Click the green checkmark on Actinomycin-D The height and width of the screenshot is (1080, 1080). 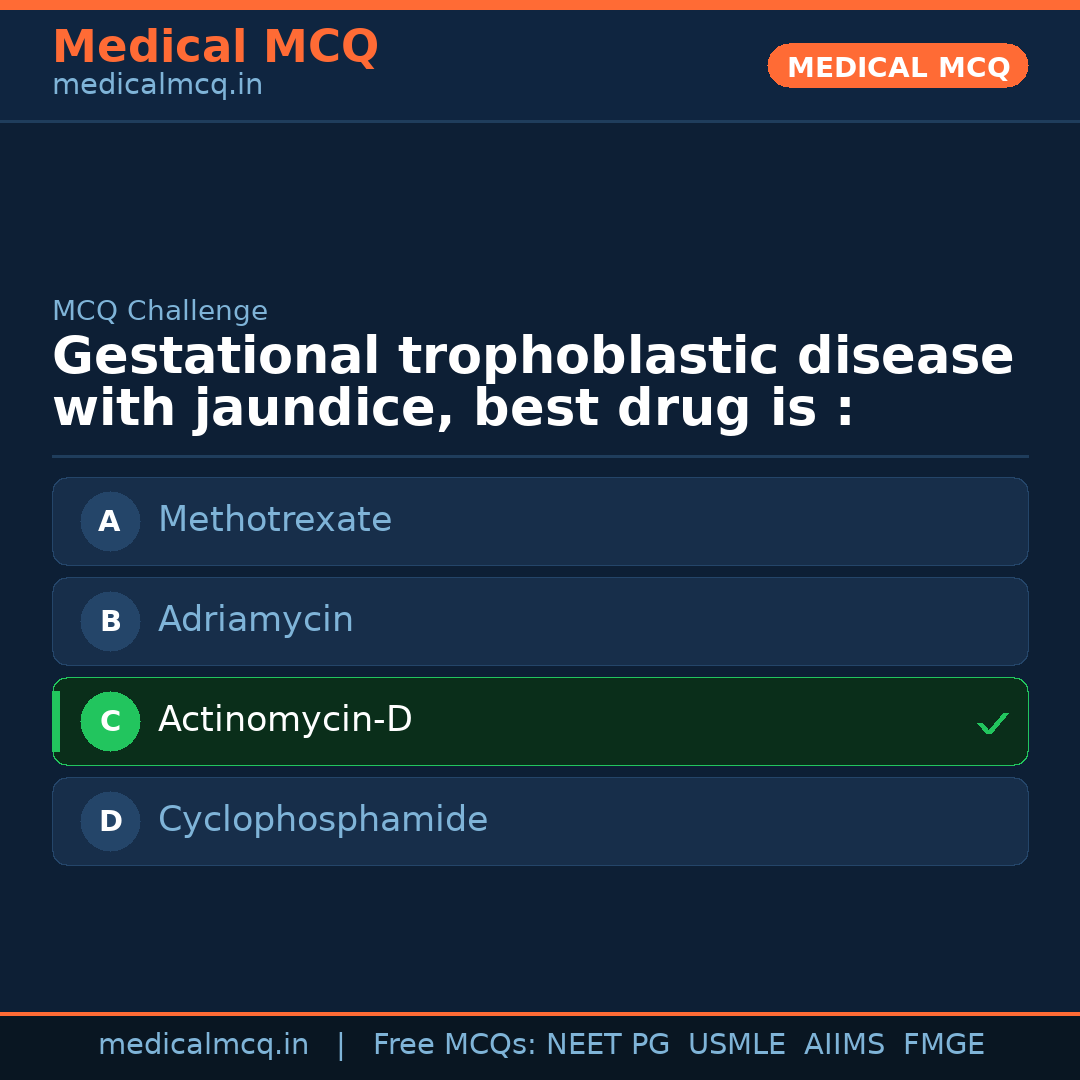pyautogui.click(x=992, y=723)
